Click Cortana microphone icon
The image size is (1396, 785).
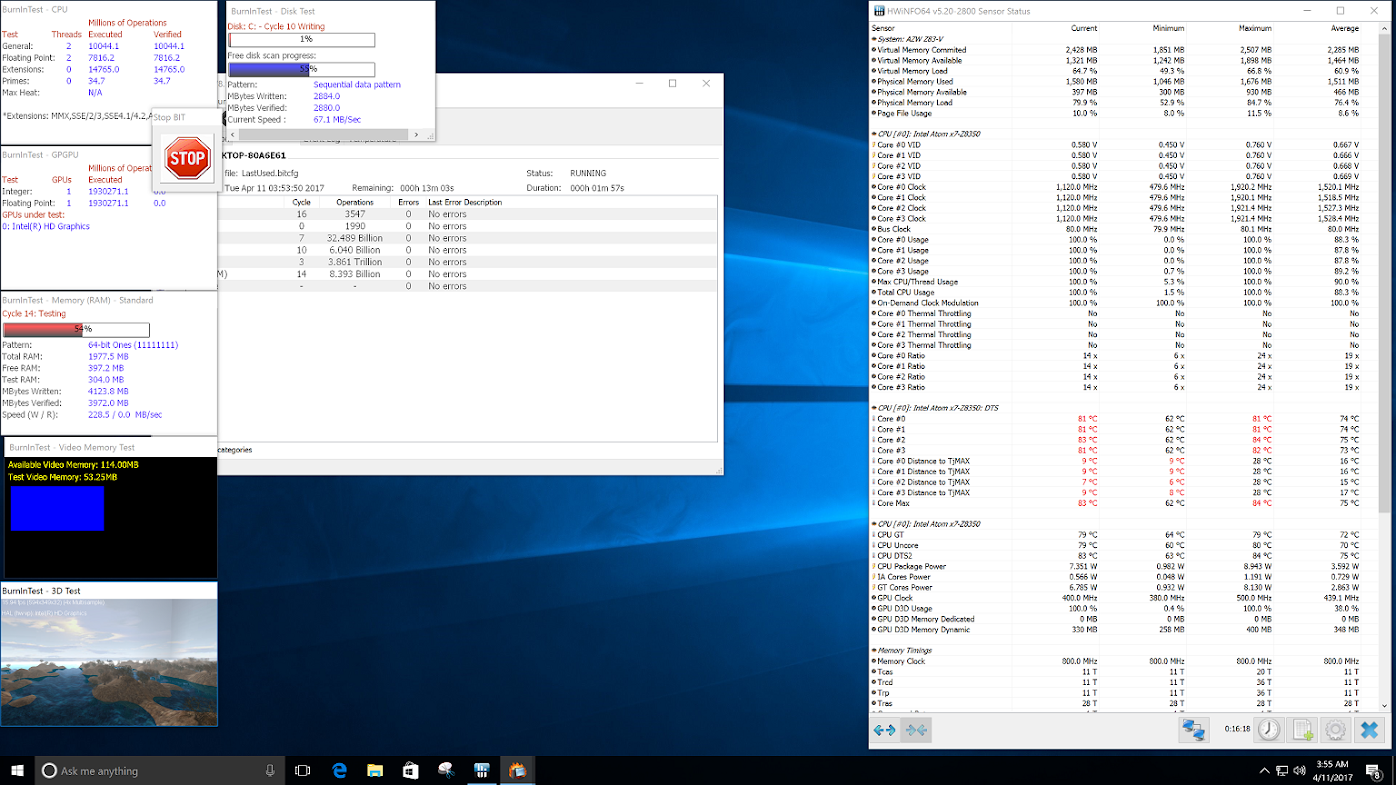pos(270,770)
